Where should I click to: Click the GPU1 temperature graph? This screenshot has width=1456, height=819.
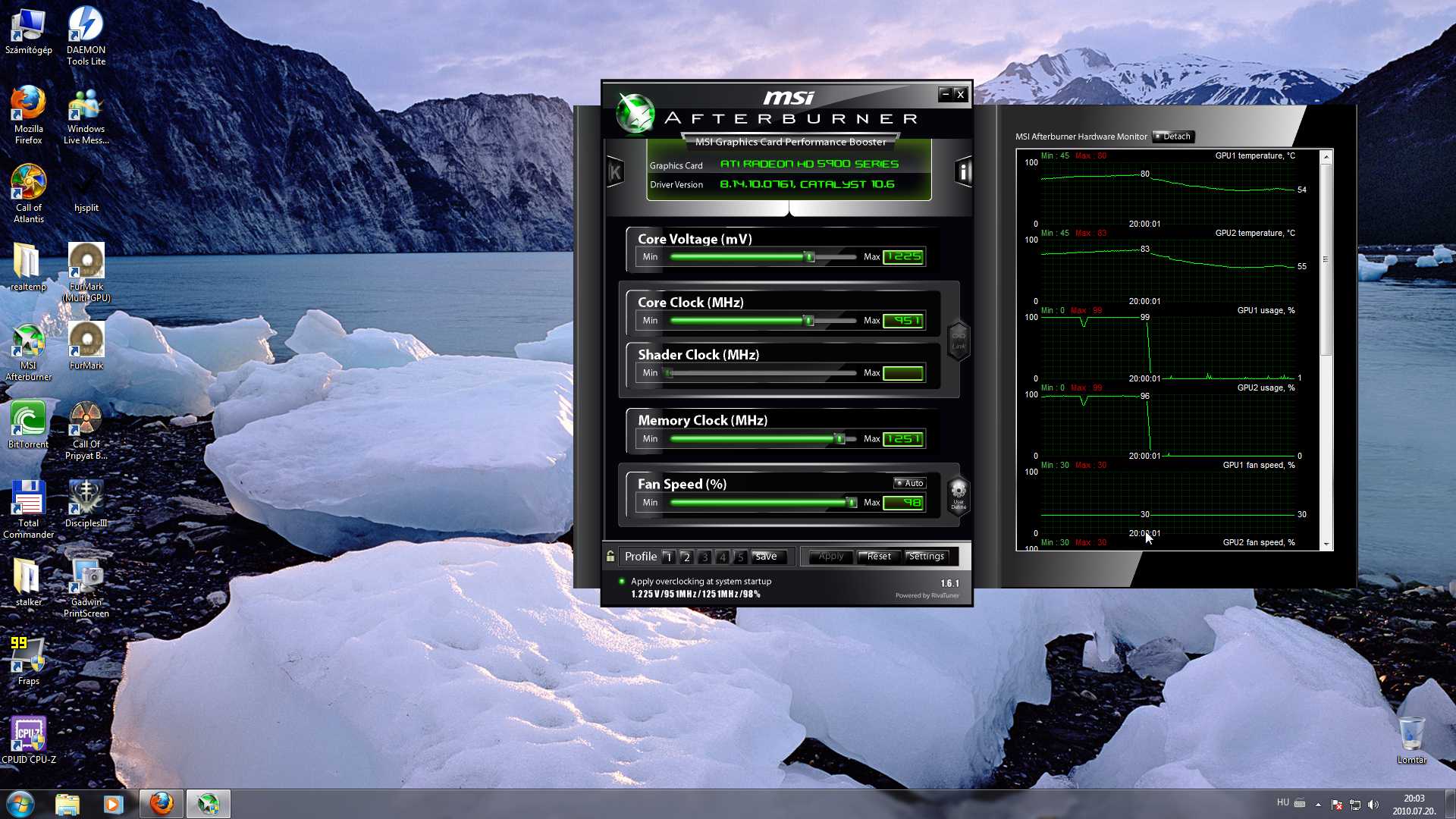(x=1168, y=190)
